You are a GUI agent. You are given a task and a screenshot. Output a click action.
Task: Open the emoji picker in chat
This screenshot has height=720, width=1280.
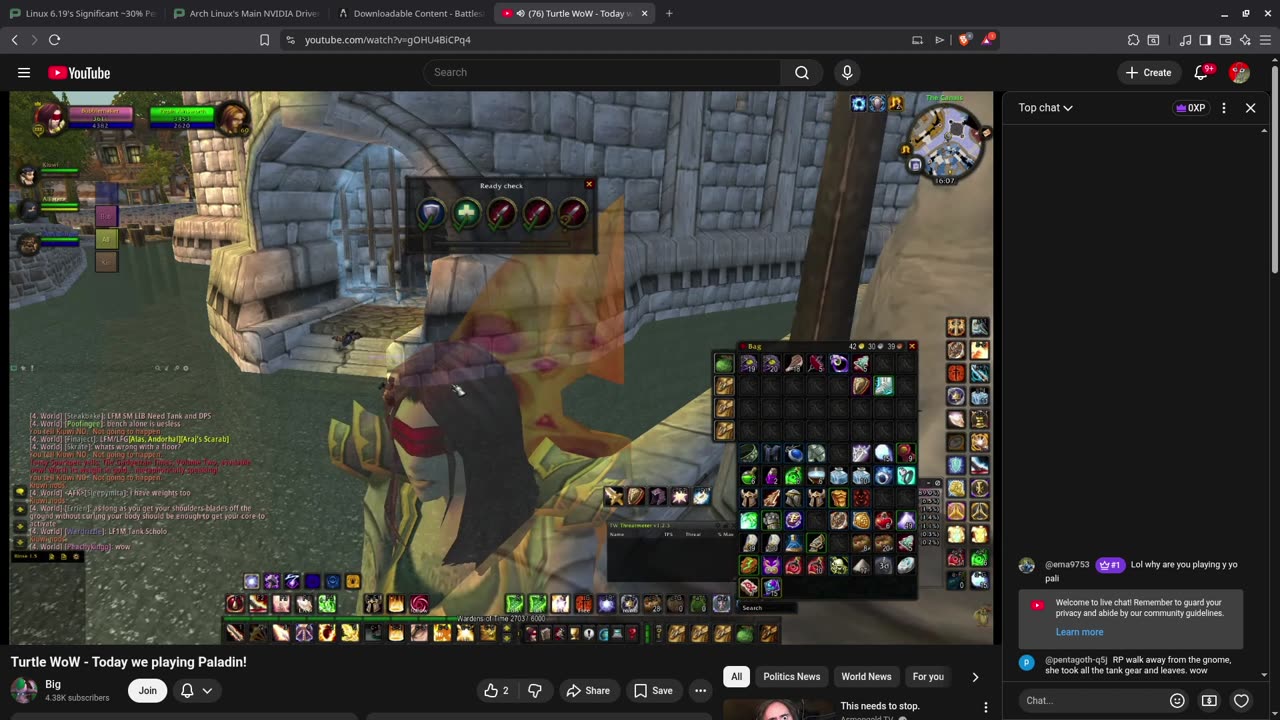1177,700
